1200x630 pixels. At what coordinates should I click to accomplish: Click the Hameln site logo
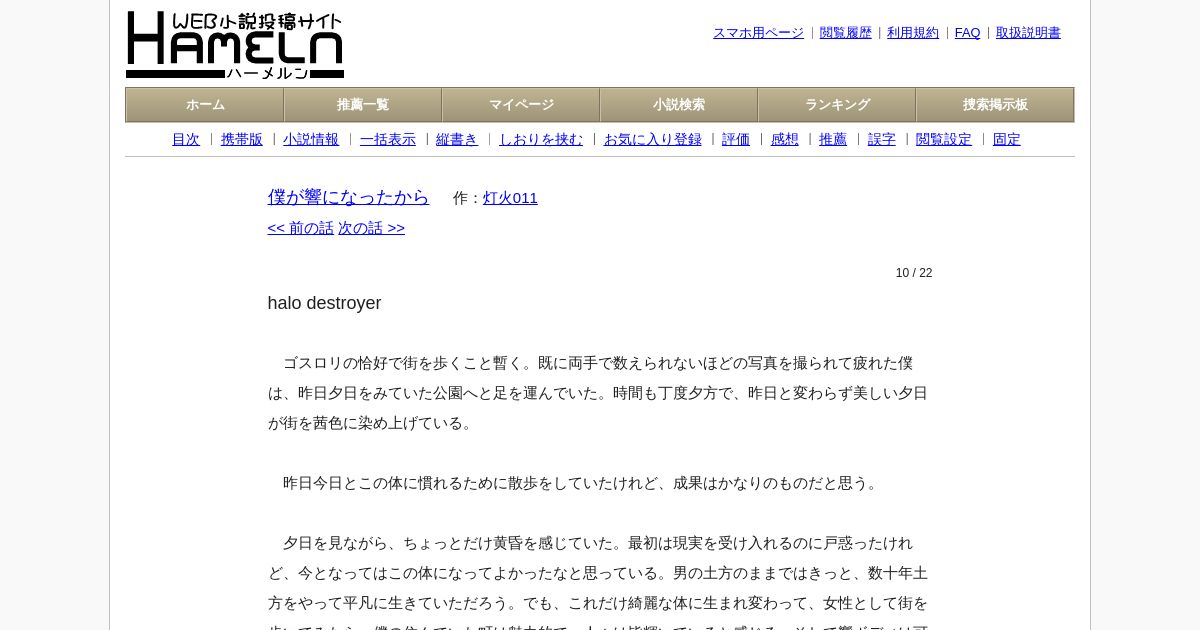pos(235,45)
